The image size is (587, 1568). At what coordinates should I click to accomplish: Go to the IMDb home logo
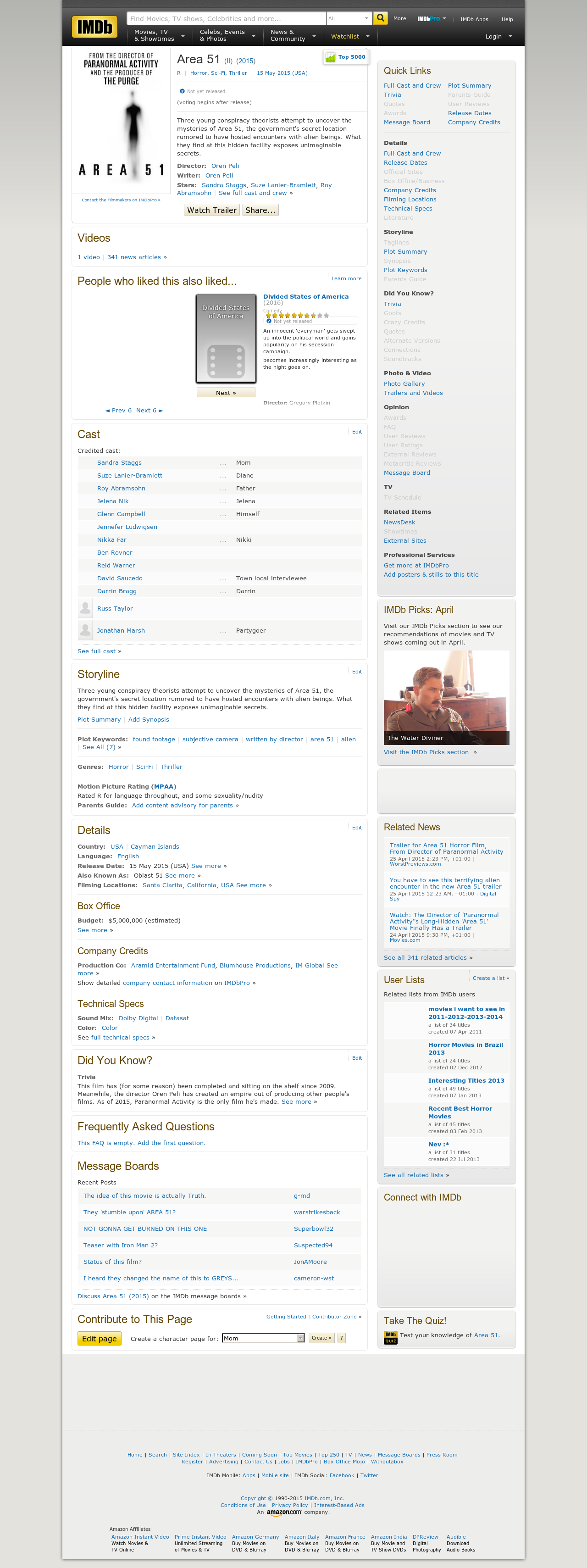pyautogui.click(x=94, y=27)
